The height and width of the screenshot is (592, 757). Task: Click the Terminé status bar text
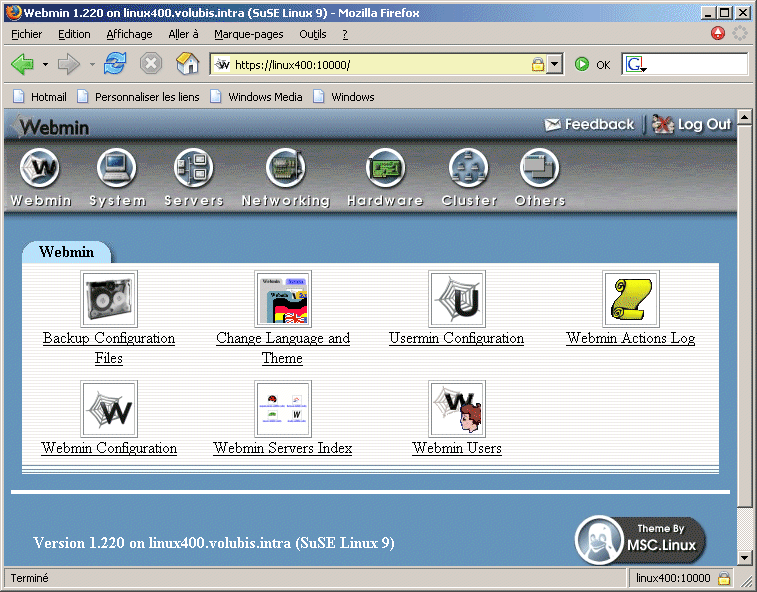click(29, 578)
